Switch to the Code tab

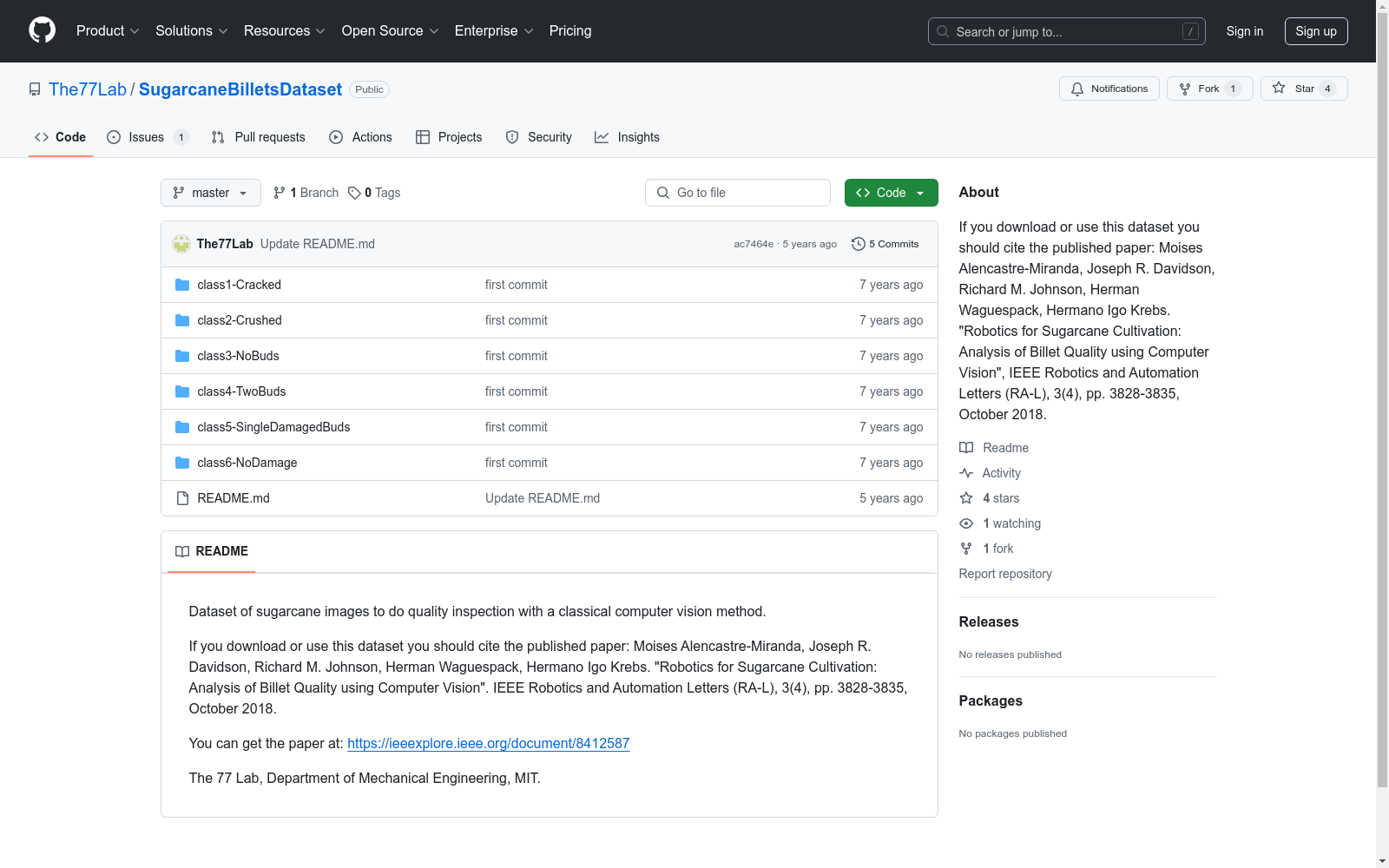pyautogui.click(x=61, y=137)
